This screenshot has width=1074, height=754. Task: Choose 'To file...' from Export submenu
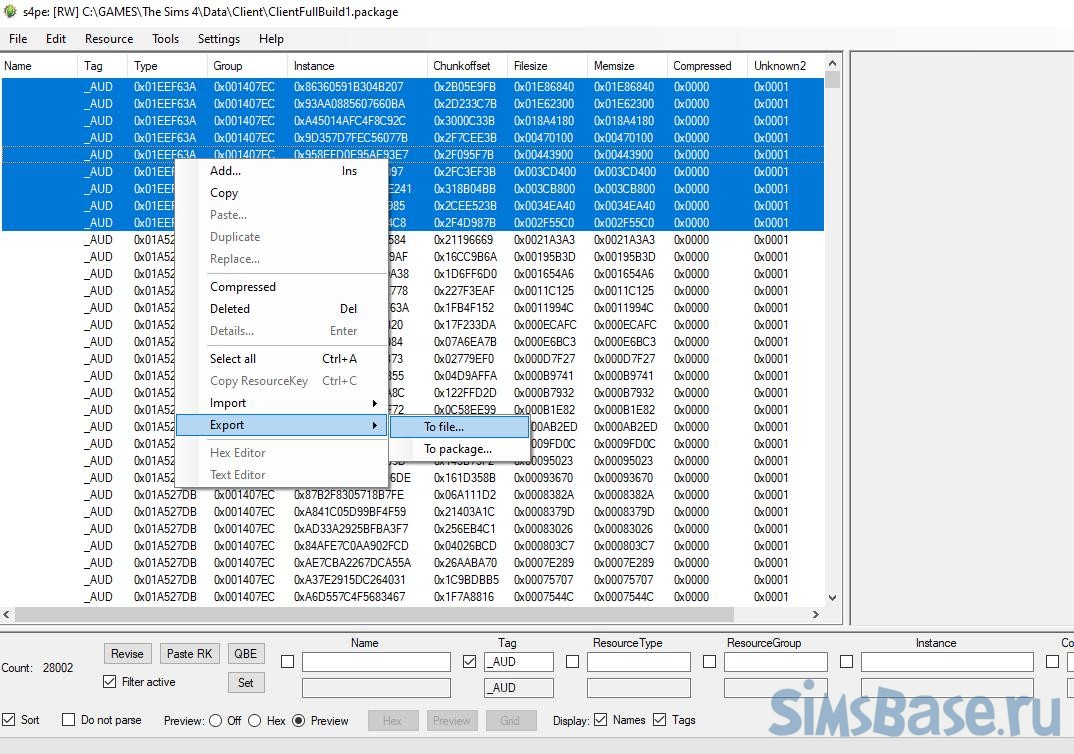point(444,427)
